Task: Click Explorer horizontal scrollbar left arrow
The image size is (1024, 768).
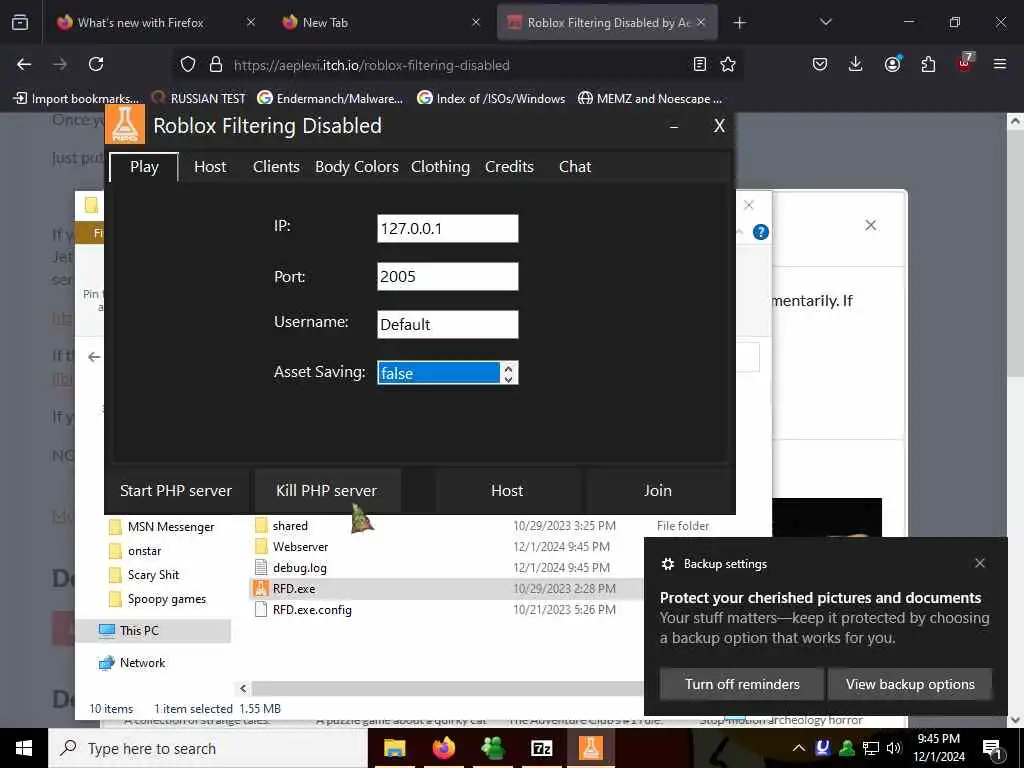Action: (x=243, y=688)
